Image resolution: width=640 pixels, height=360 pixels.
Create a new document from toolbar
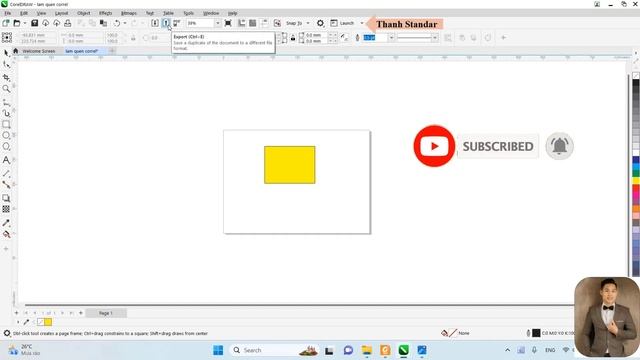click(x=6, y=23)
